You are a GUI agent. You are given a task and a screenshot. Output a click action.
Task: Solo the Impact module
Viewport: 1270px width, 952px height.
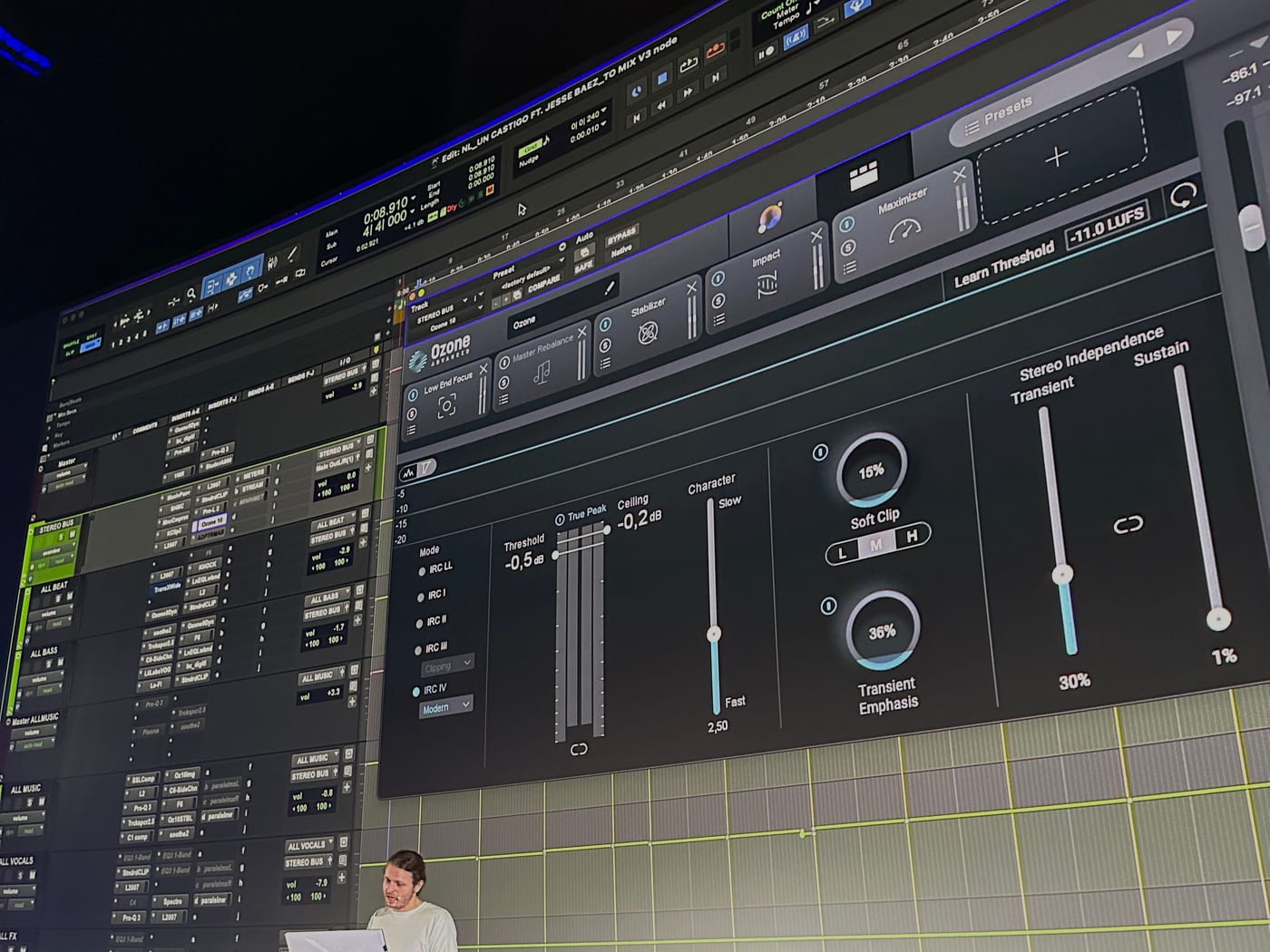click(x=718, y=300)
